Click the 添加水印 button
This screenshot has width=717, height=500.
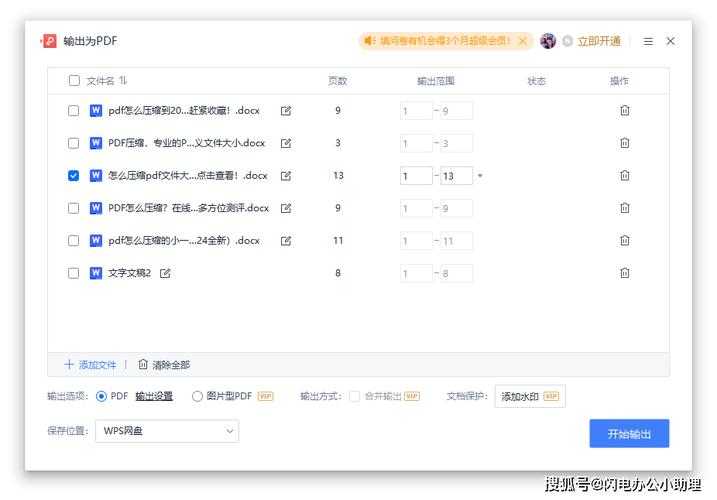(x=530, y=396)
